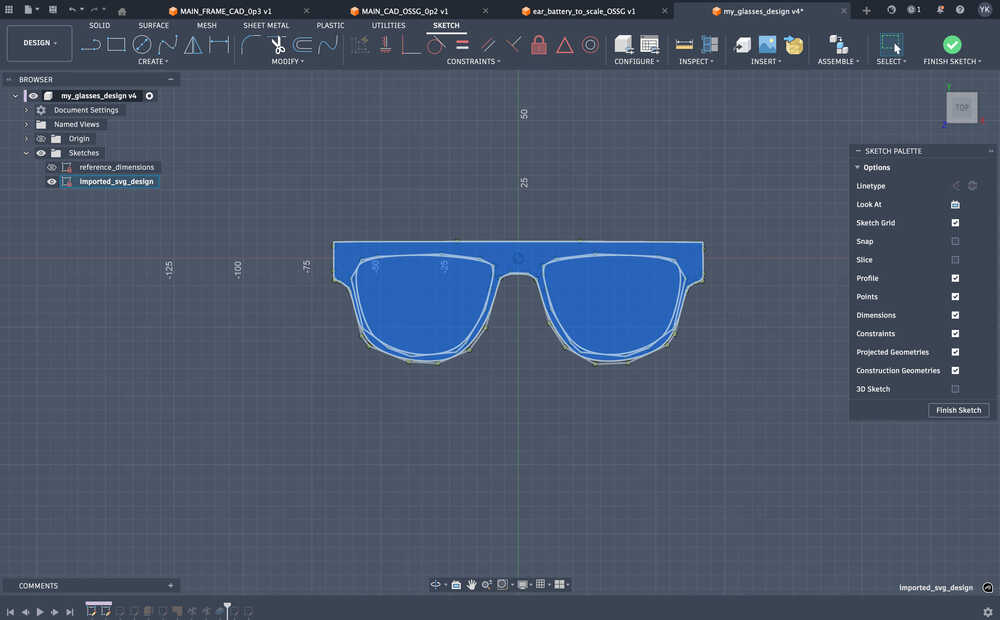Select the Offset tool in Modify
This screenshot has height=620, width=1000.
tap(303, 44)
